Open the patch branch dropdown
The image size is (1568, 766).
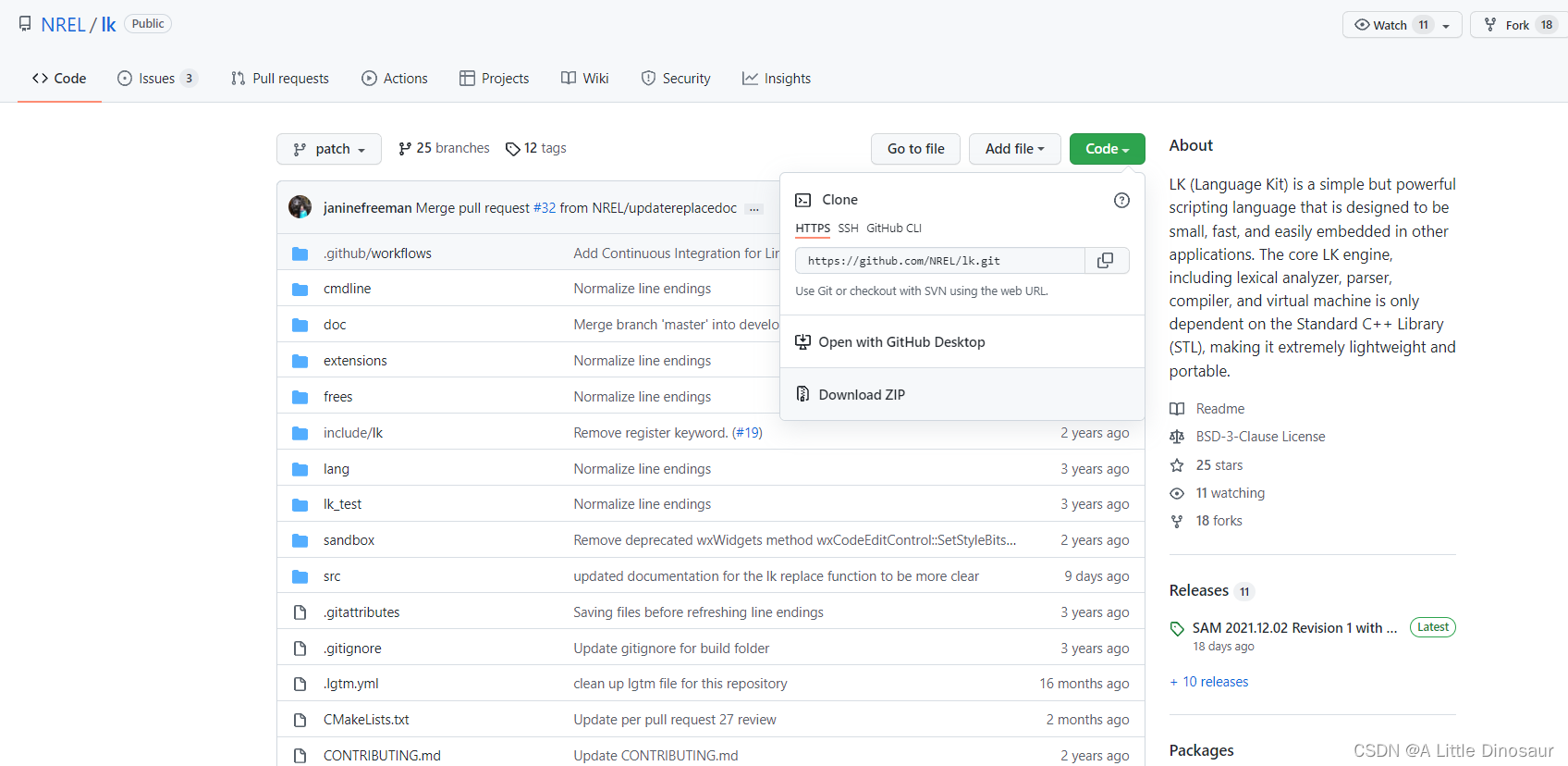pyautogui.click(x=329, y=149)
